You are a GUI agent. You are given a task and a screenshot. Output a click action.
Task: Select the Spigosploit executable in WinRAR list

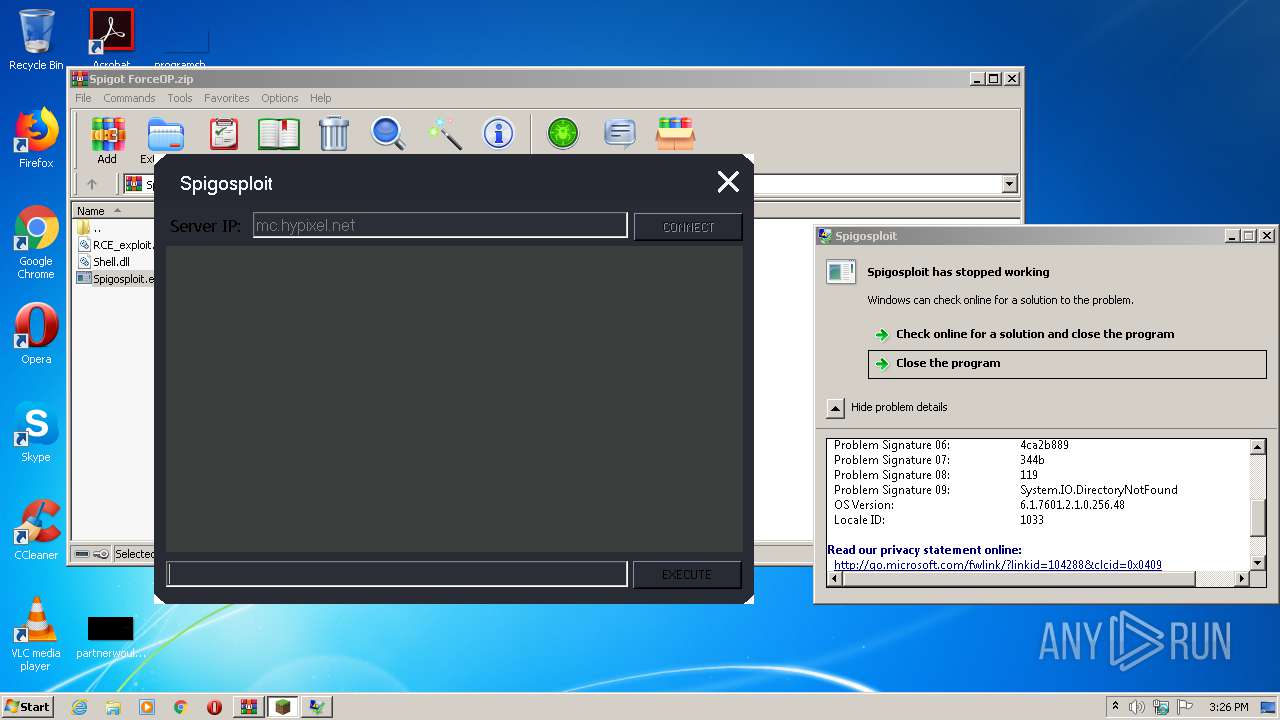tap(116, 279)
